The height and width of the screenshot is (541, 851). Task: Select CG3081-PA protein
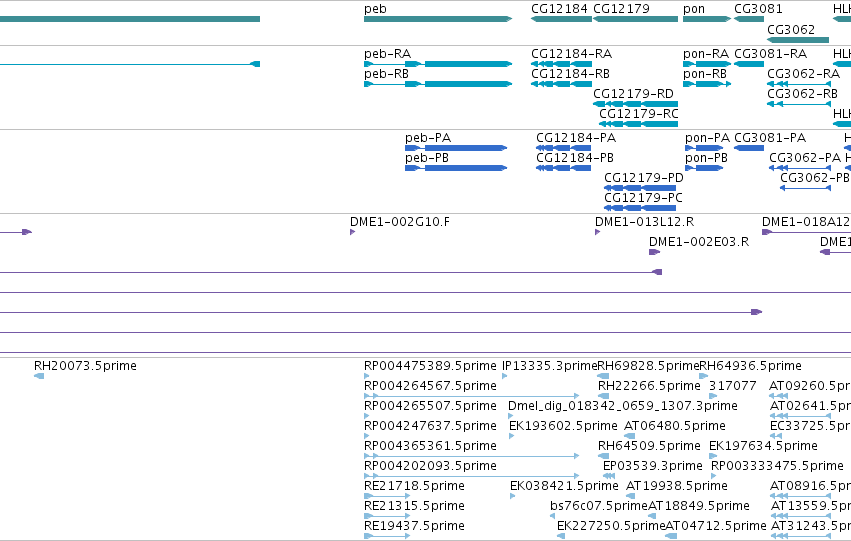click(x=749, y=148)
